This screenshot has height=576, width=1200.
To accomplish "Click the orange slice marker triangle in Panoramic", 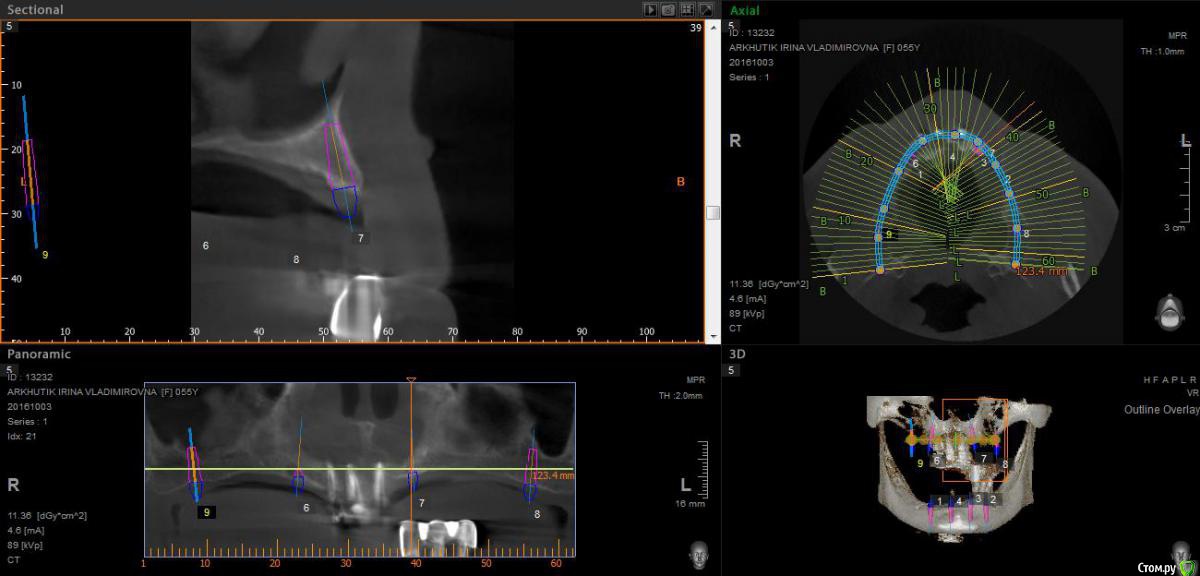I will tap(411, 380).
